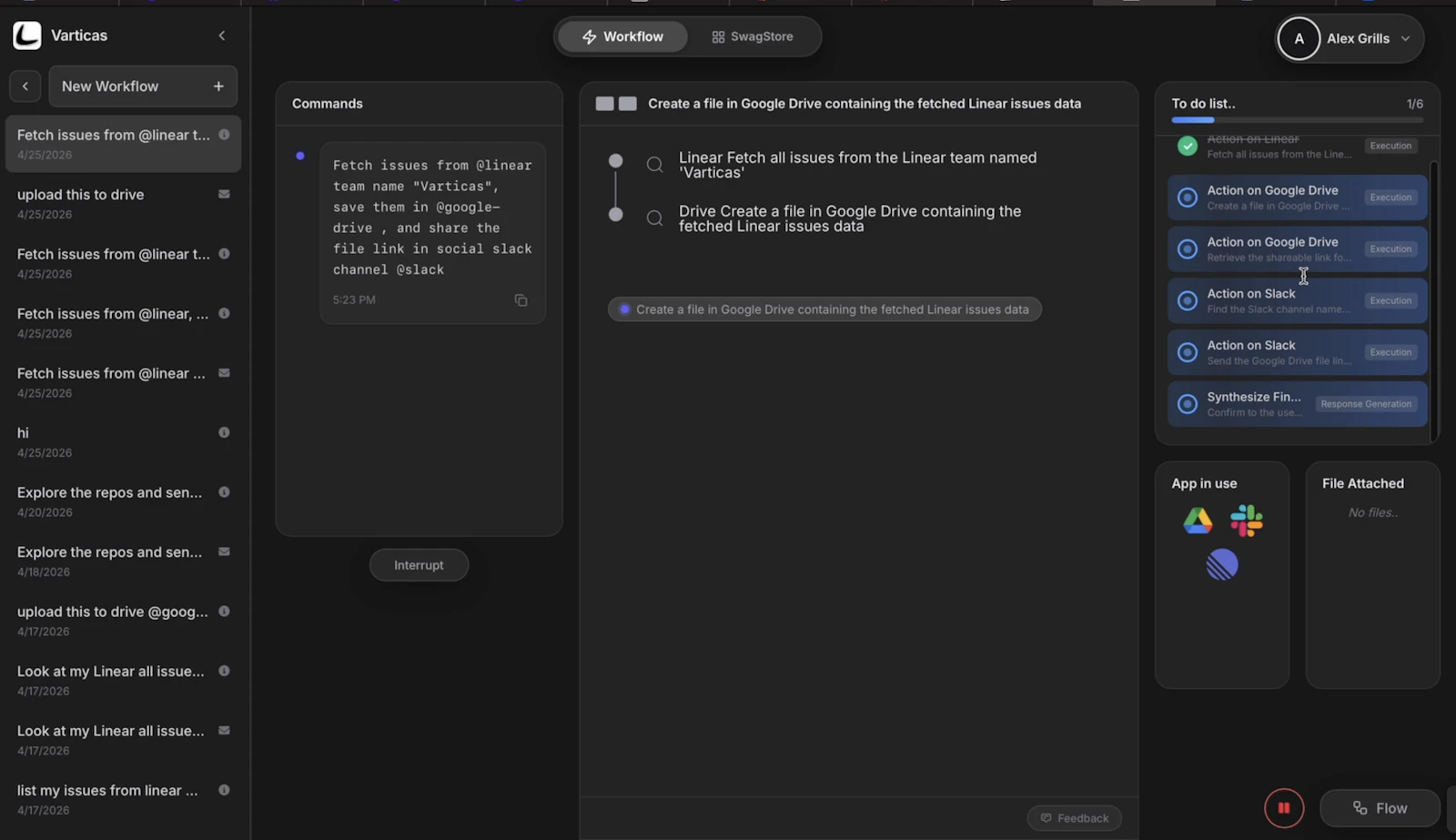
Task: Toggle the circle on 'Create a file in Google Drive' task
Action: point(1188,197)
